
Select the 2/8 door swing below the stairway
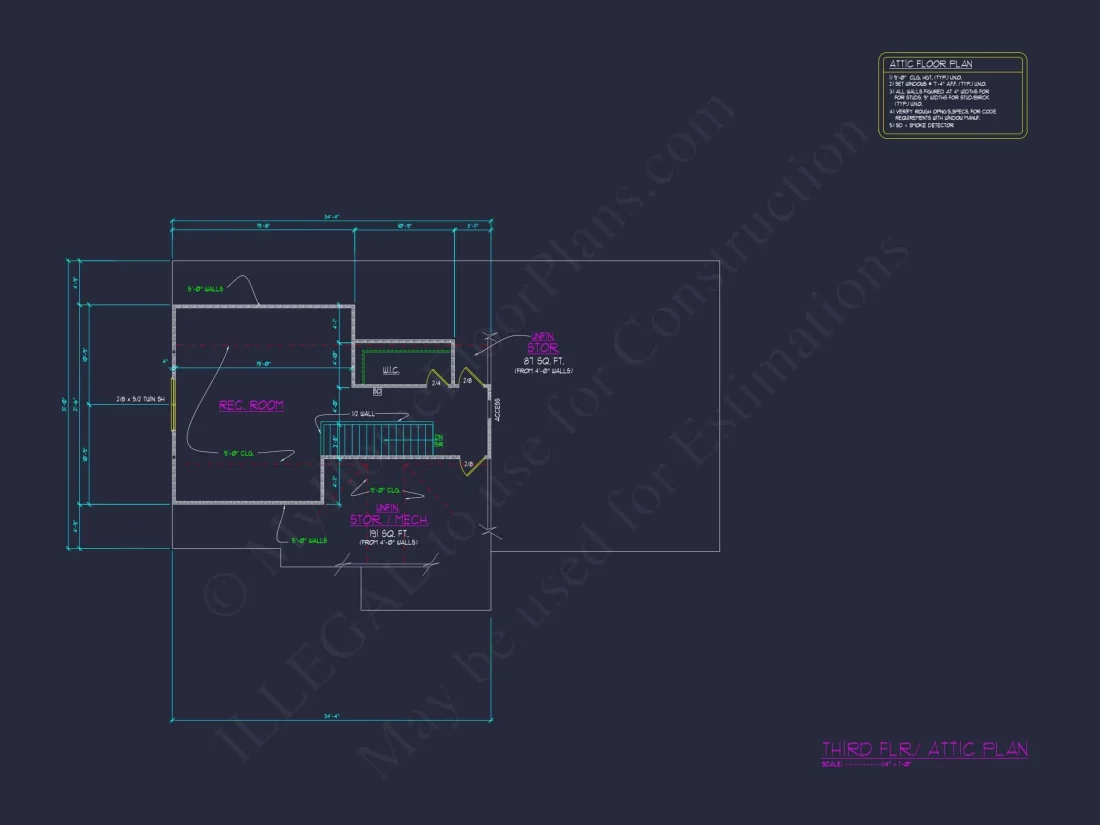pyautogui.click(x=467, y=466)
